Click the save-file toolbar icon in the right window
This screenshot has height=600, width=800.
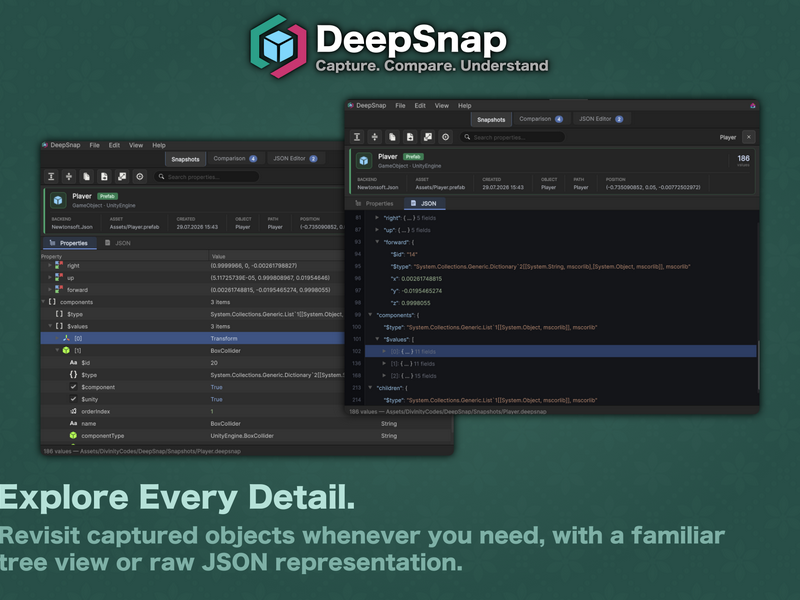(410, 137)
